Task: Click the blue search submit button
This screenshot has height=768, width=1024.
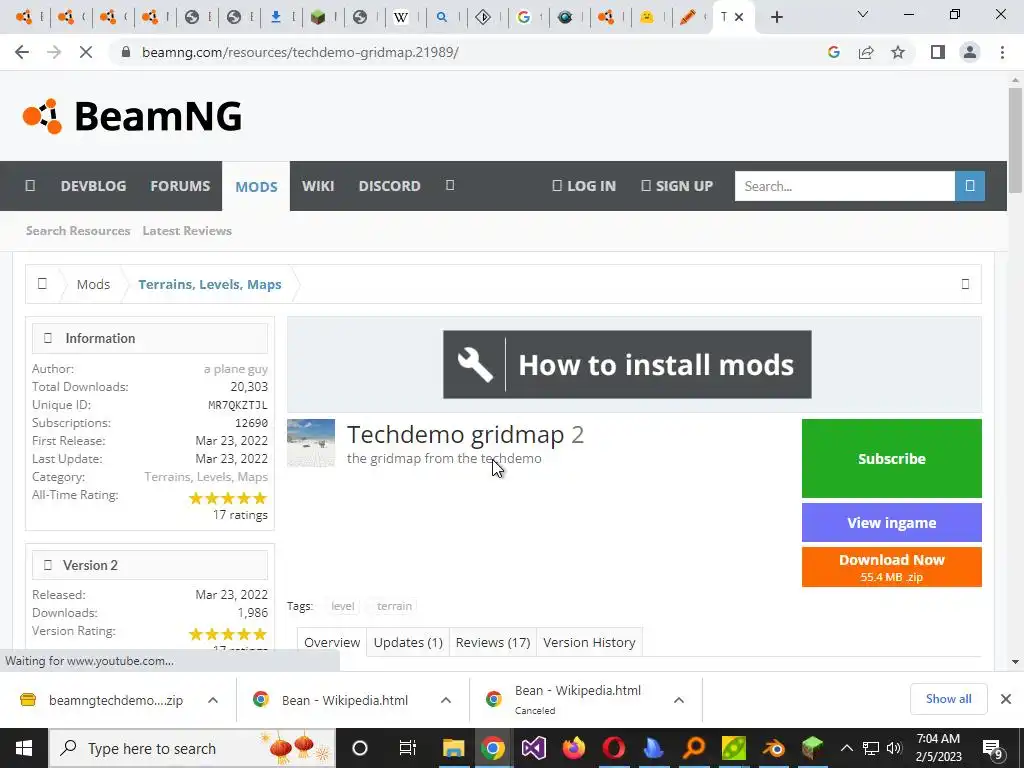Action: tap(970, 186)
